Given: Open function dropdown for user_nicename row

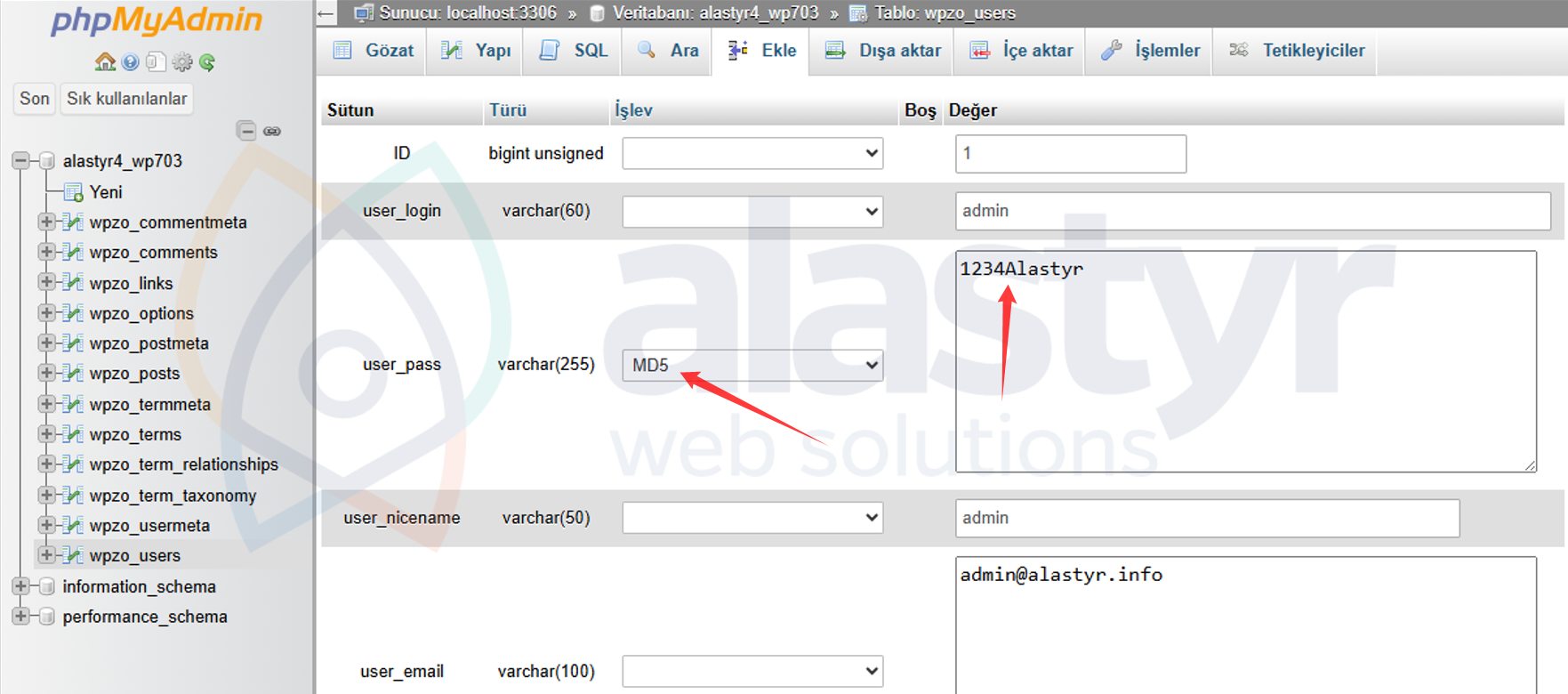Looking at the screenshot, I should click(x=752, y=518).
